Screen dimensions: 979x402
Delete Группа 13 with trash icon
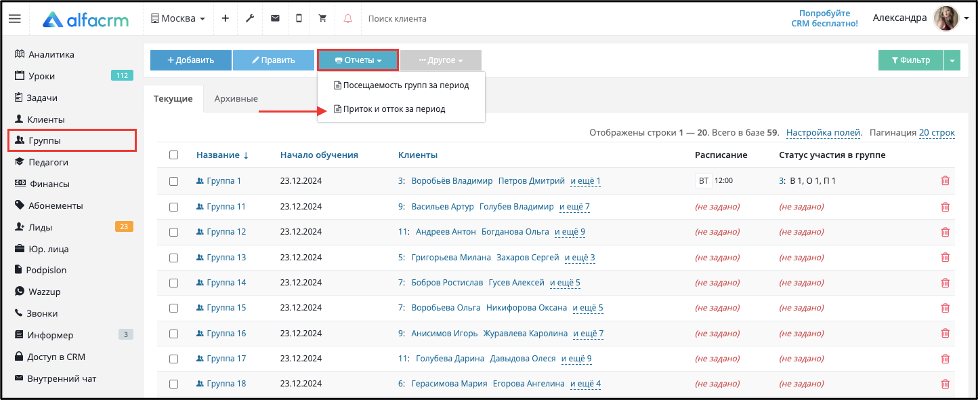[x=945, y=257]
